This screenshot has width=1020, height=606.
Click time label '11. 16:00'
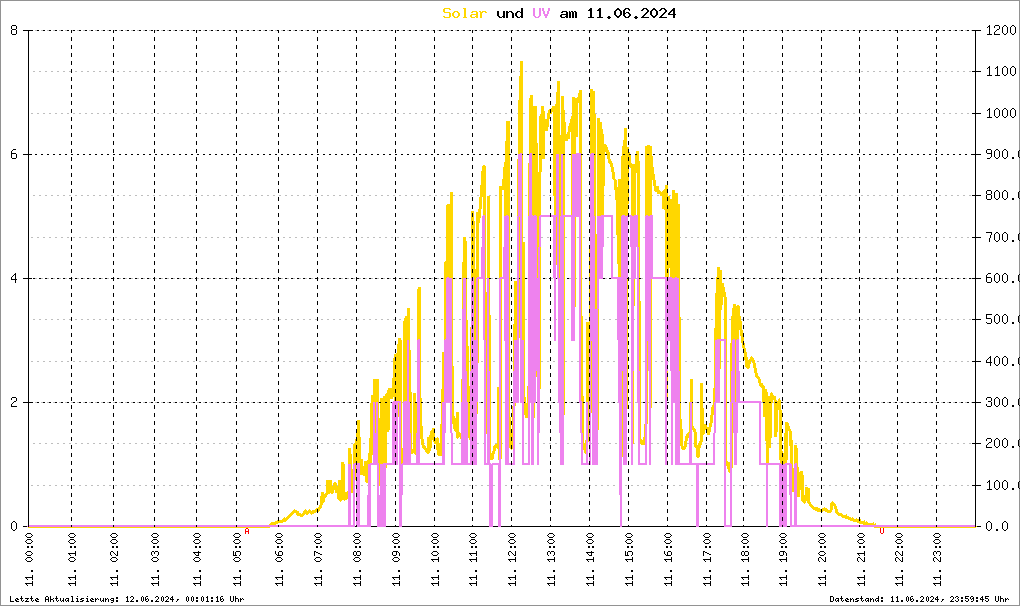[668, 559]
